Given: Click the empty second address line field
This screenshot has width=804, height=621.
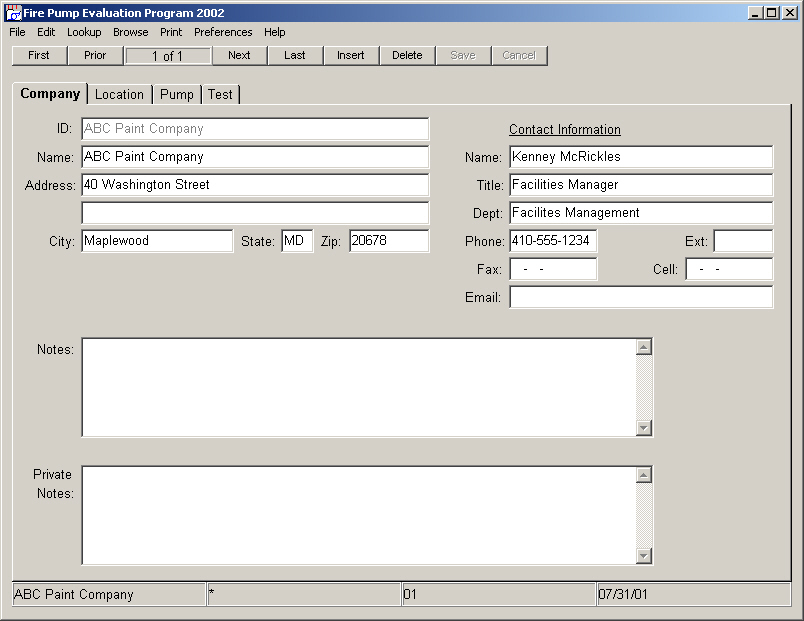Looking at the screenshot, I should click(255, 213).
